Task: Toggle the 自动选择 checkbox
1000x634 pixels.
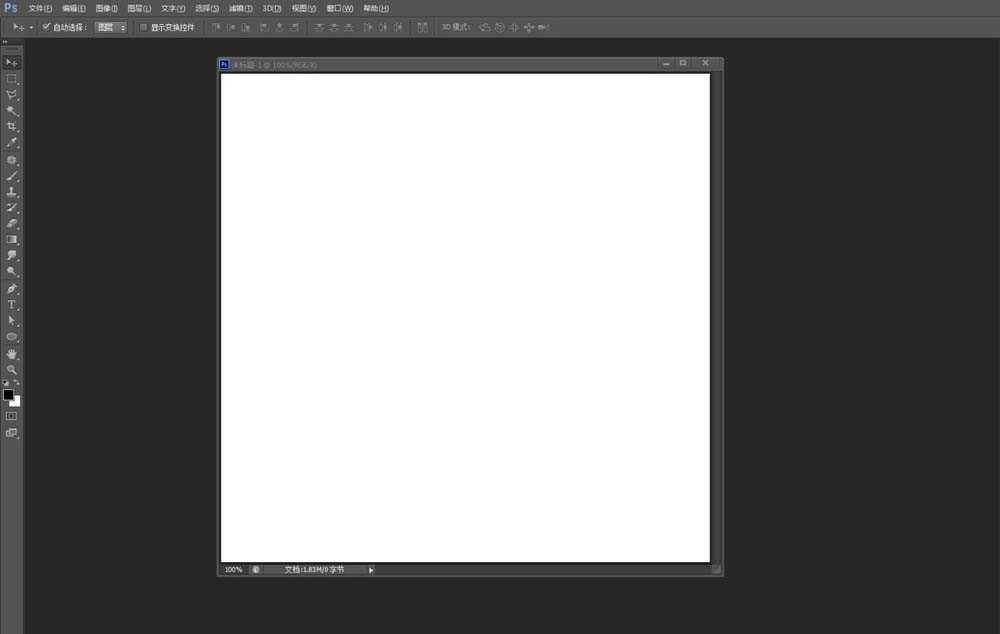Action: pos(46,27)
